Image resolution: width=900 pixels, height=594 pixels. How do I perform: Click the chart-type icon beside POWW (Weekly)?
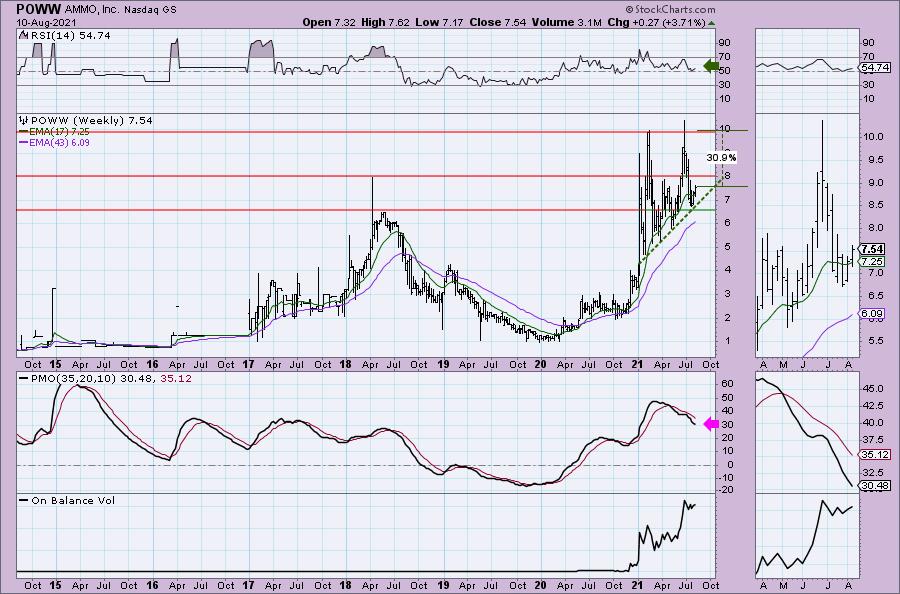coord(24,121)
